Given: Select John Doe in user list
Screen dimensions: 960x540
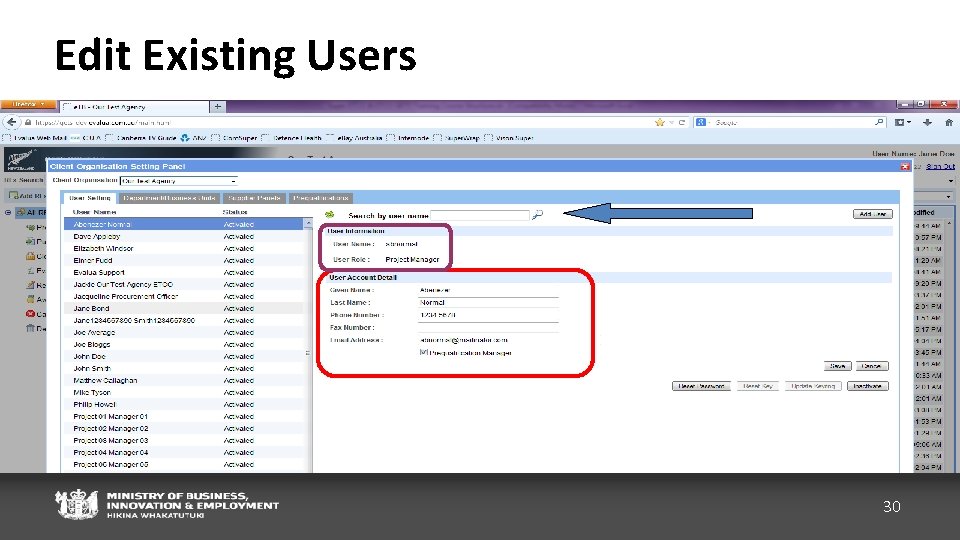Looking at the screenshot, I should point(184,356).
